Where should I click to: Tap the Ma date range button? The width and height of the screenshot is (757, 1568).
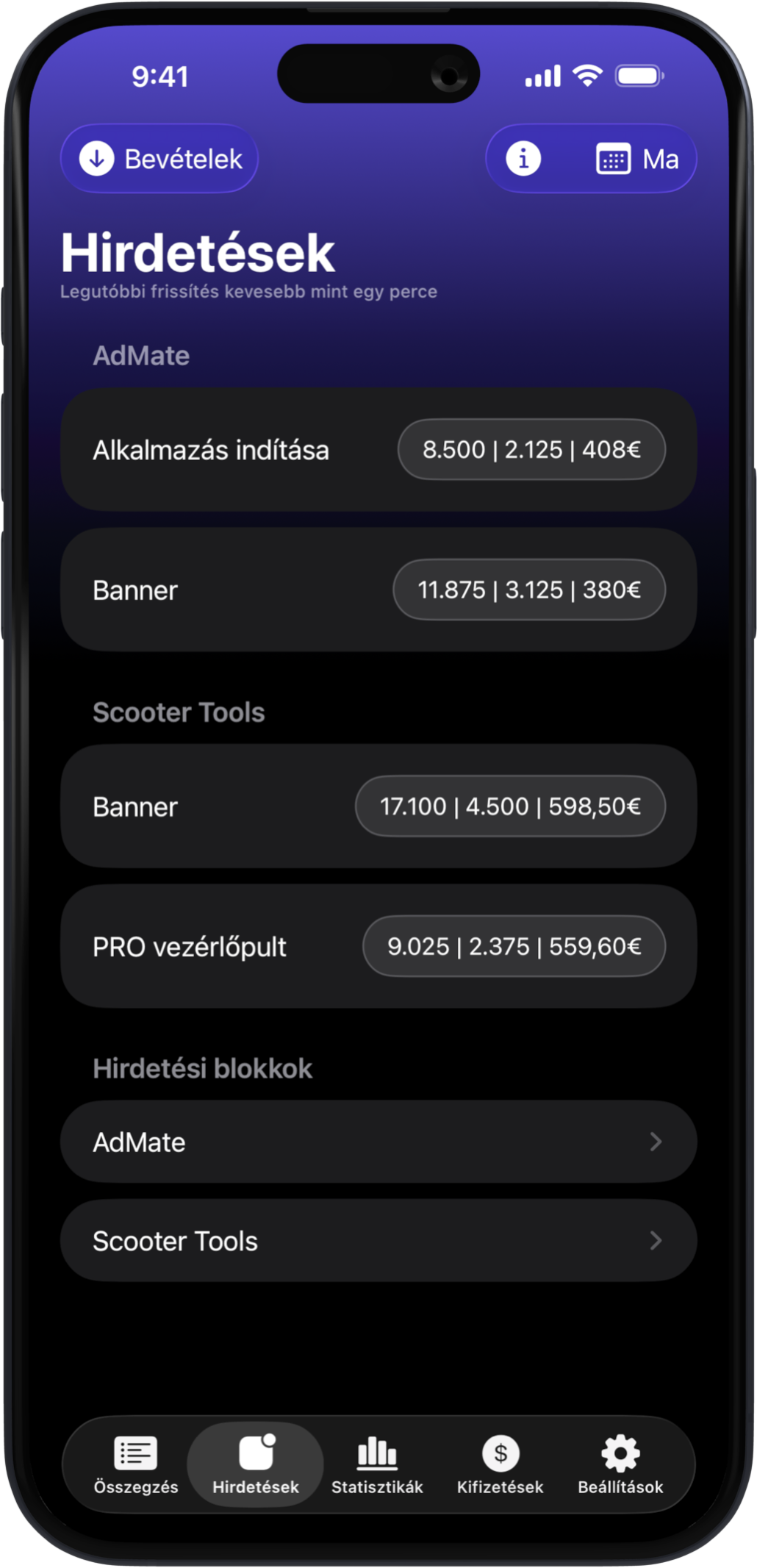point(660,160)
